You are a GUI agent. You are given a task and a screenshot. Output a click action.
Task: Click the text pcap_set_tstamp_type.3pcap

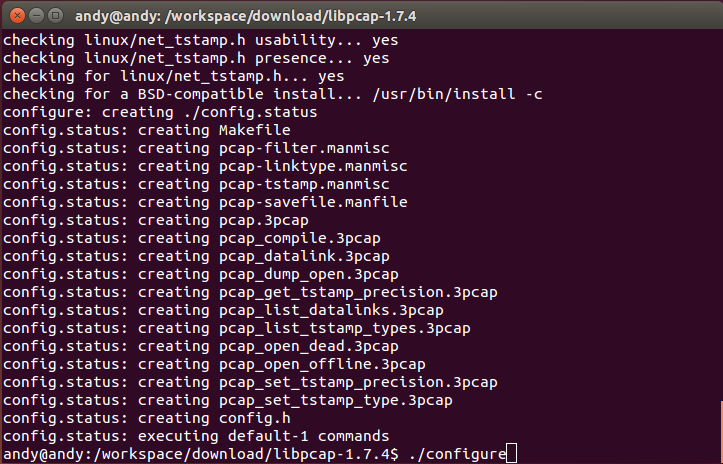[336, 400]
